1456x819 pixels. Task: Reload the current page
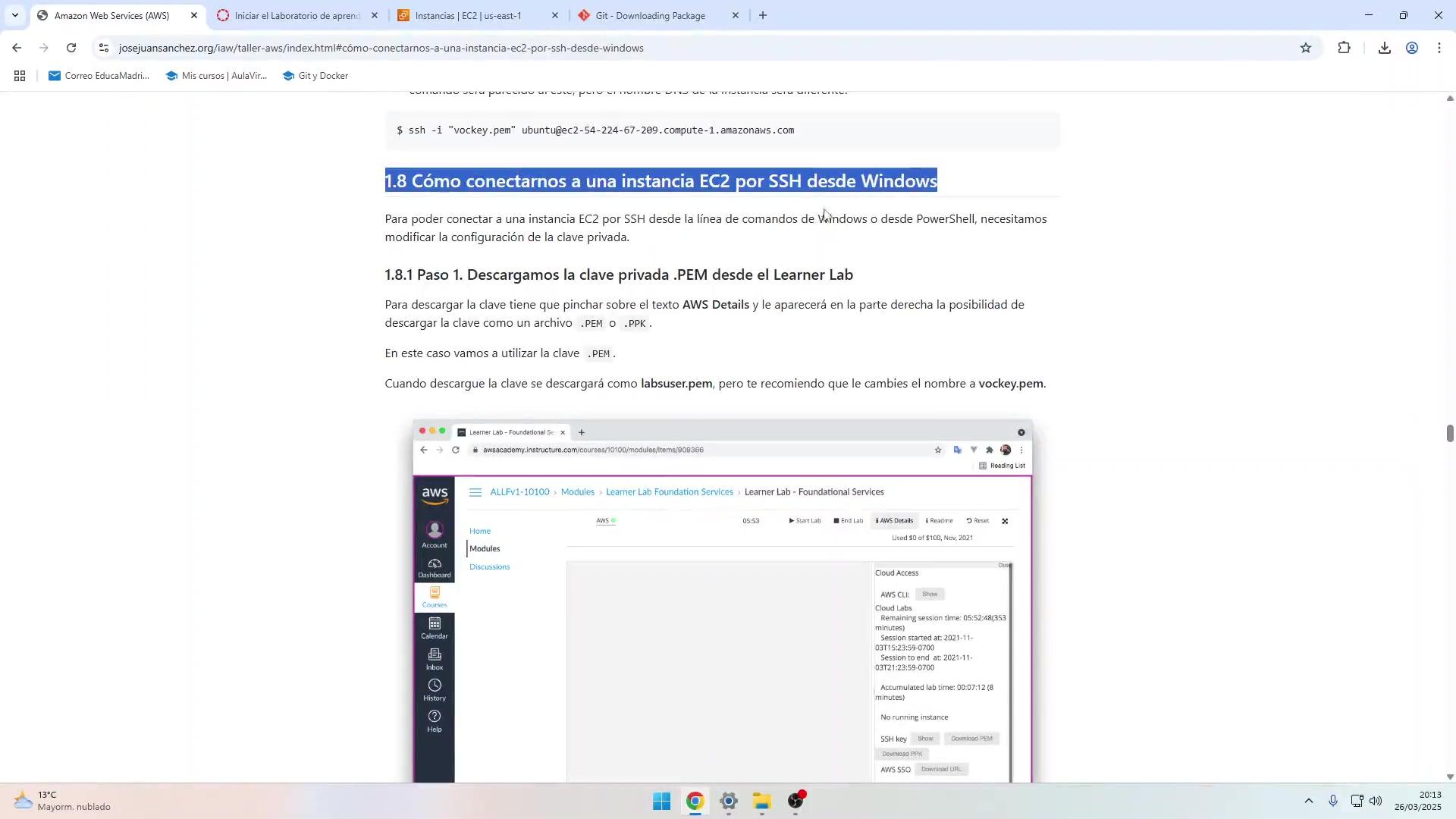pyautogui.click(x=71, y=48)
